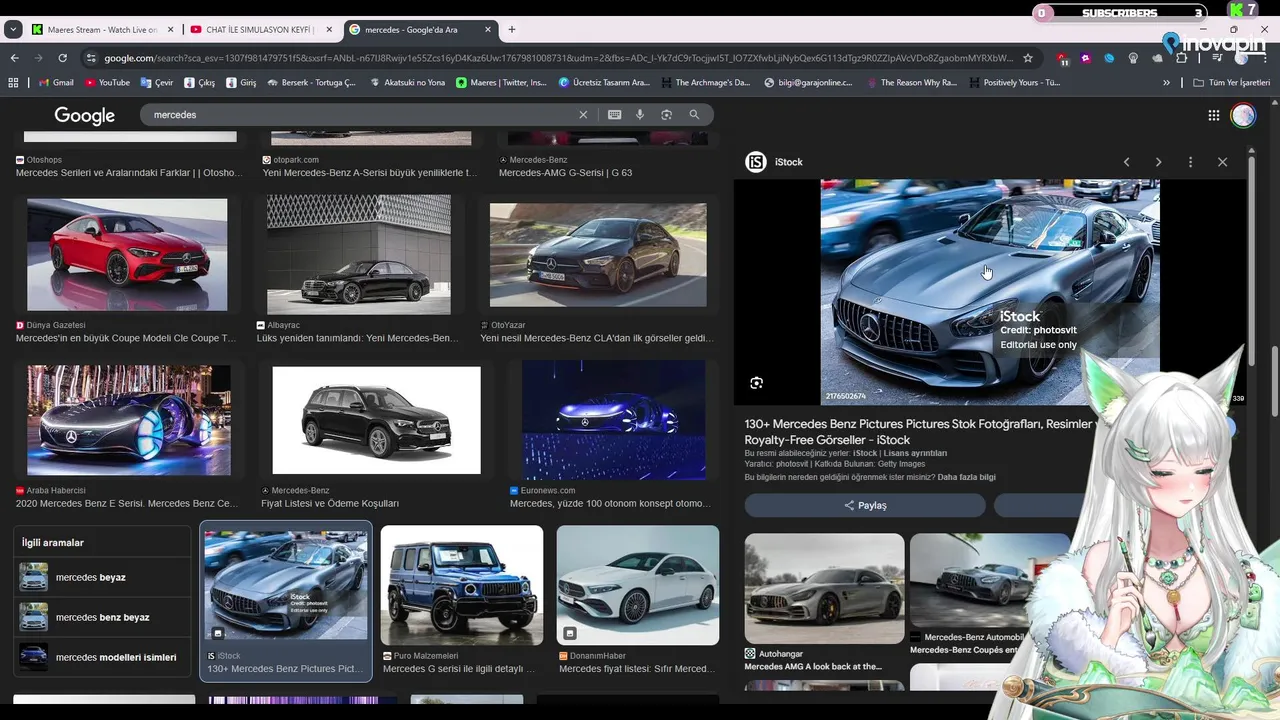
Task: Open Autohangar related AMG image
Action: click(x=825, y=588)
